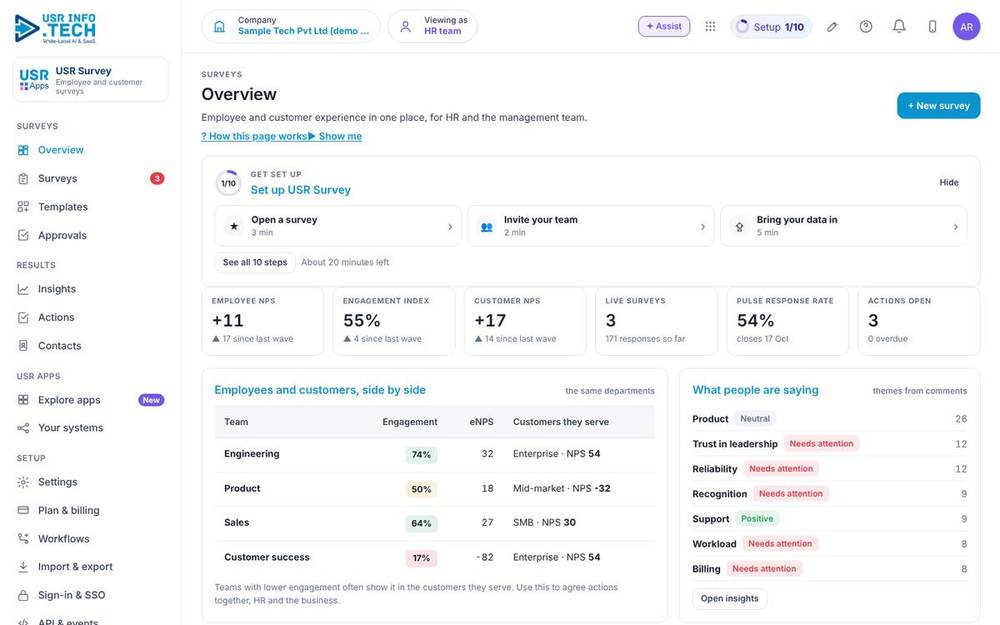This screenshot has width=1000, height=625.
Task: Open the USR Survey app card
Action: click(x=91, y=80)
